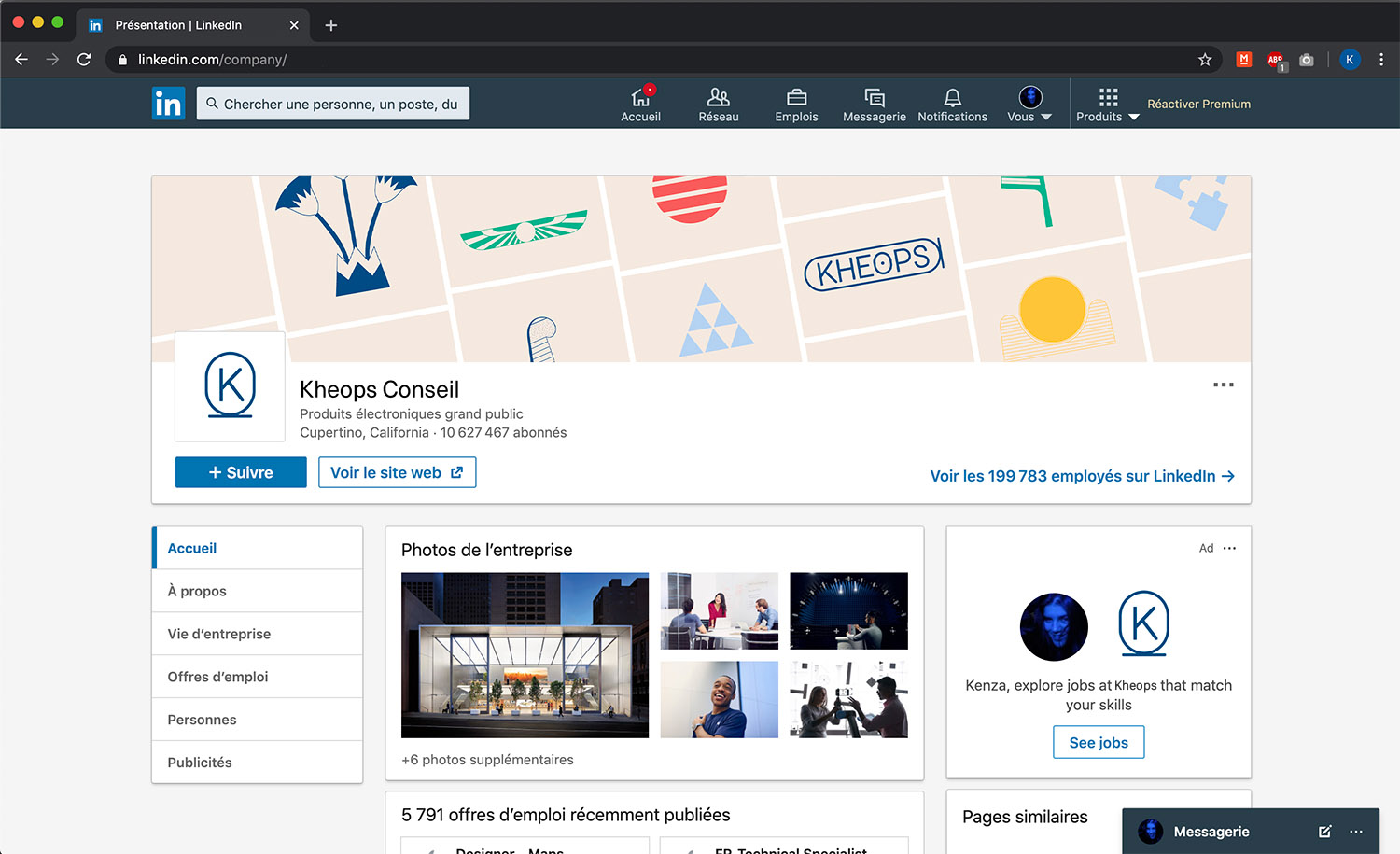Reload the page with refresh icon

coord(84,59)
